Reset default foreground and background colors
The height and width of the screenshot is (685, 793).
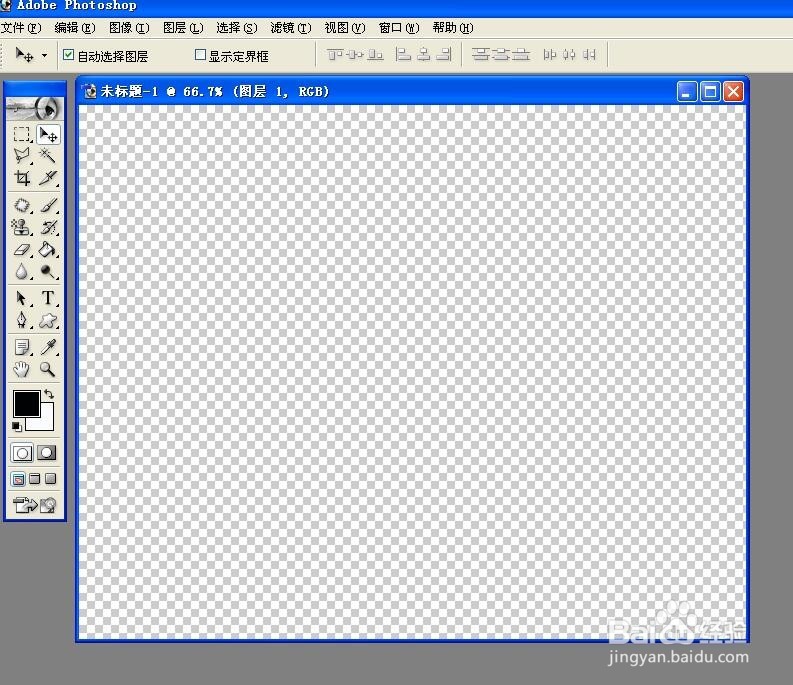pyautogui.click(x=17, y=426)
